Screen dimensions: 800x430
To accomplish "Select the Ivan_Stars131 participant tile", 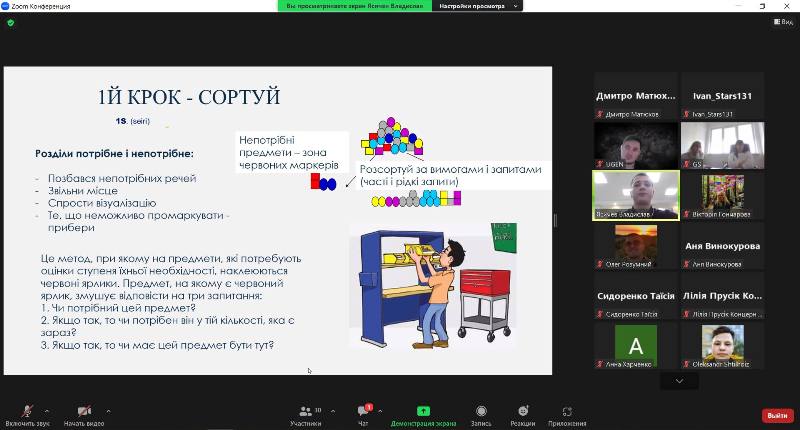I will (722, 95).
